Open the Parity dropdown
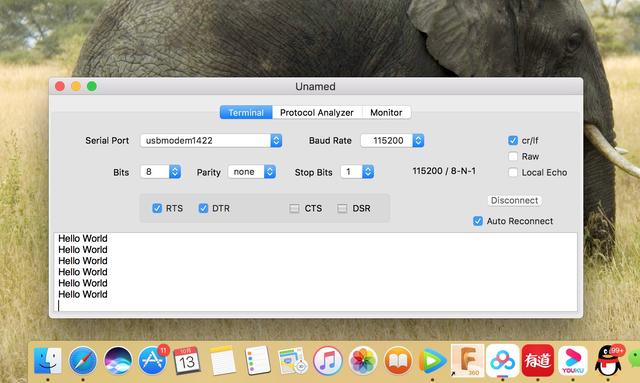The image size is (640, 383). point(252,172)
